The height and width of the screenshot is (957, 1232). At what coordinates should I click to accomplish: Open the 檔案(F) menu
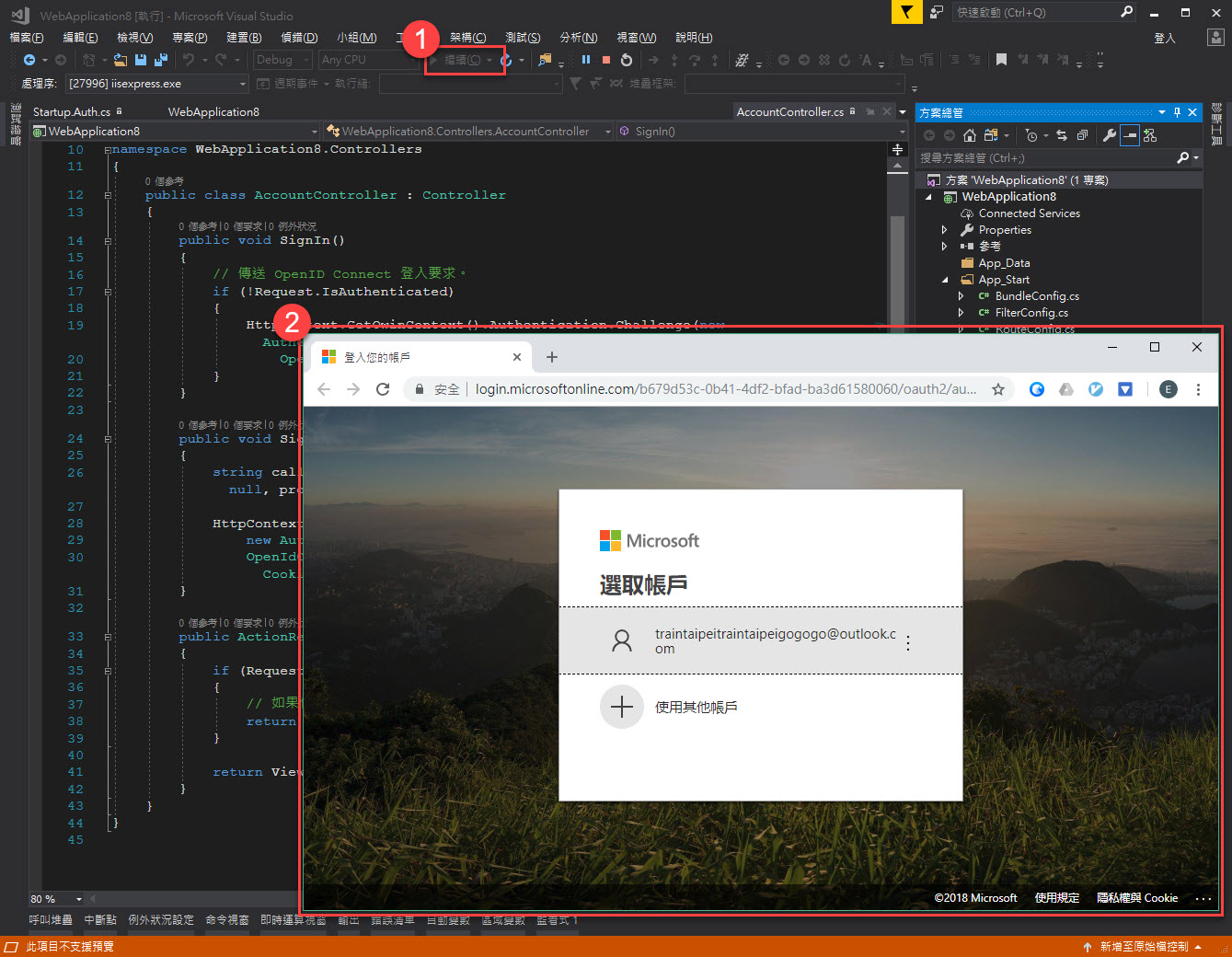coord(26,38)
